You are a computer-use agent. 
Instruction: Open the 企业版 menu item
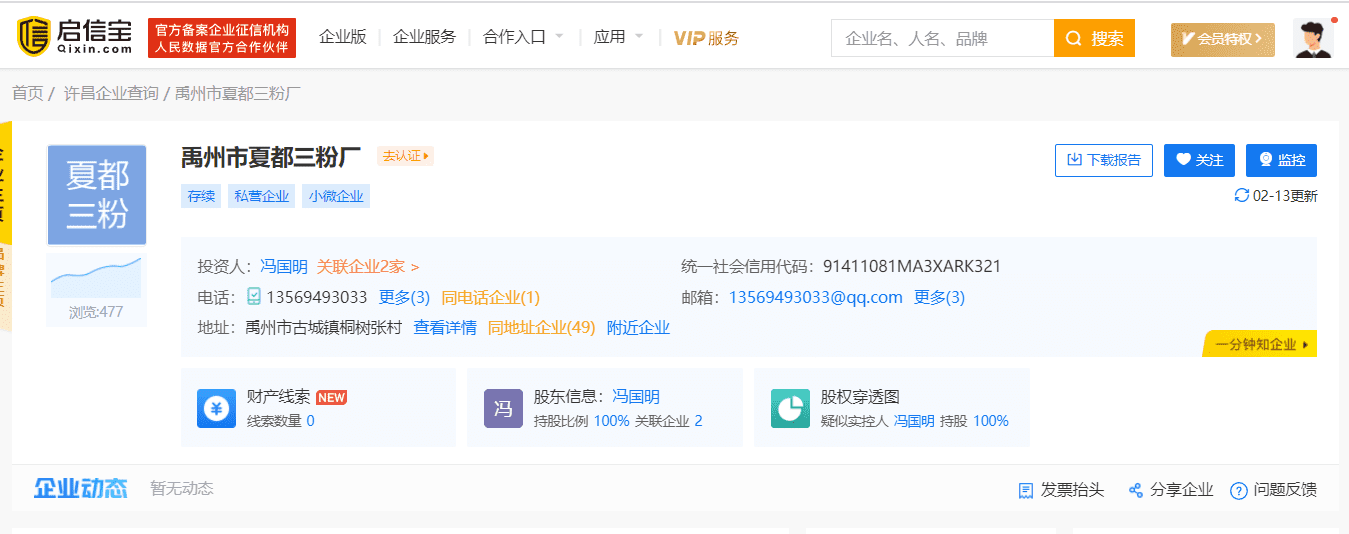pos(343,37)
